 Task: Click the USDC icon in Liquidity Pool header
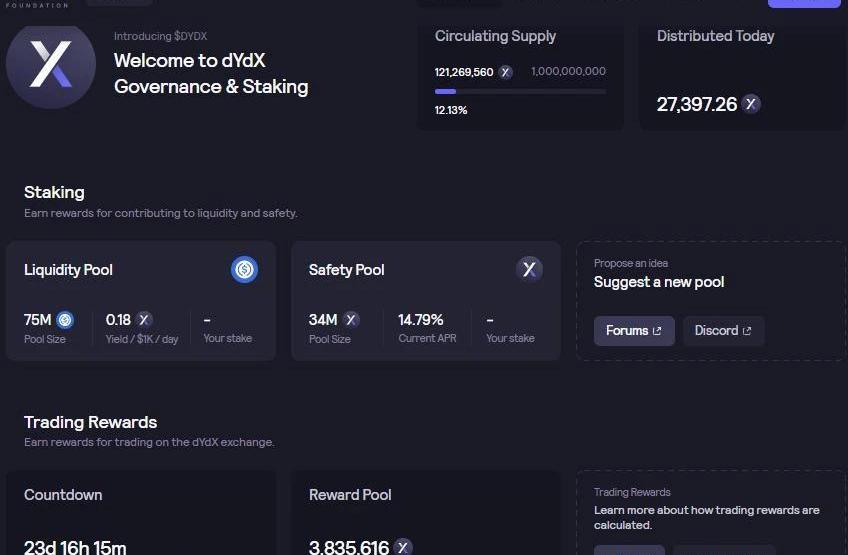[x=244, y=269]
